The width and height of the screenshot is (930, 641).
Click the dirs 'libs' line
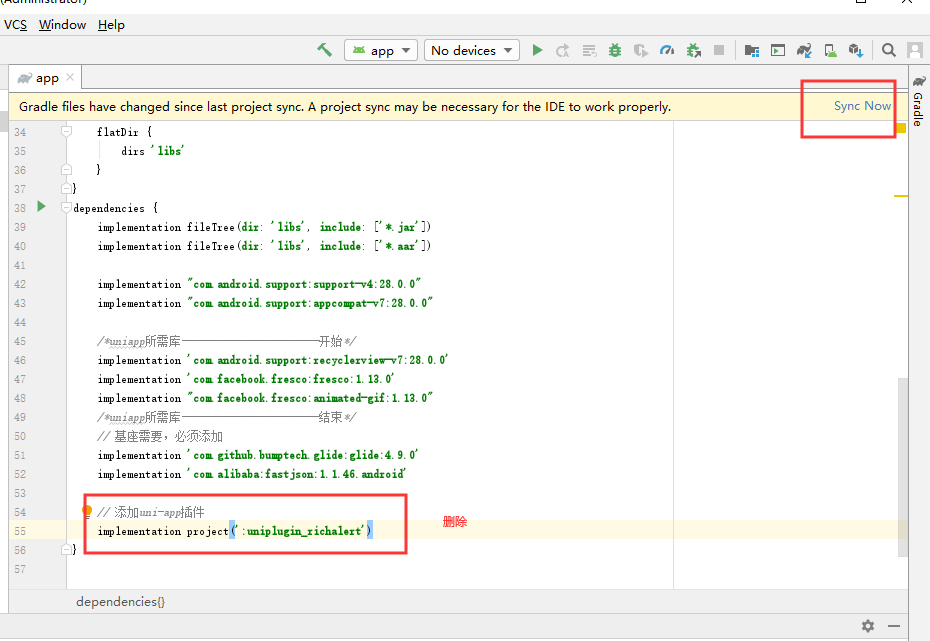[x=152, y=151]
